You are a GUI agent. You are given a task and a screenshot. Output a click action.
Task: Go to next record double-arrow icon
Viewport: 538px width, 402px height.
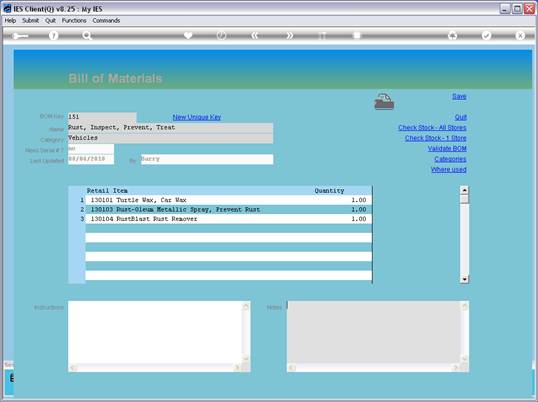[290, 35]
